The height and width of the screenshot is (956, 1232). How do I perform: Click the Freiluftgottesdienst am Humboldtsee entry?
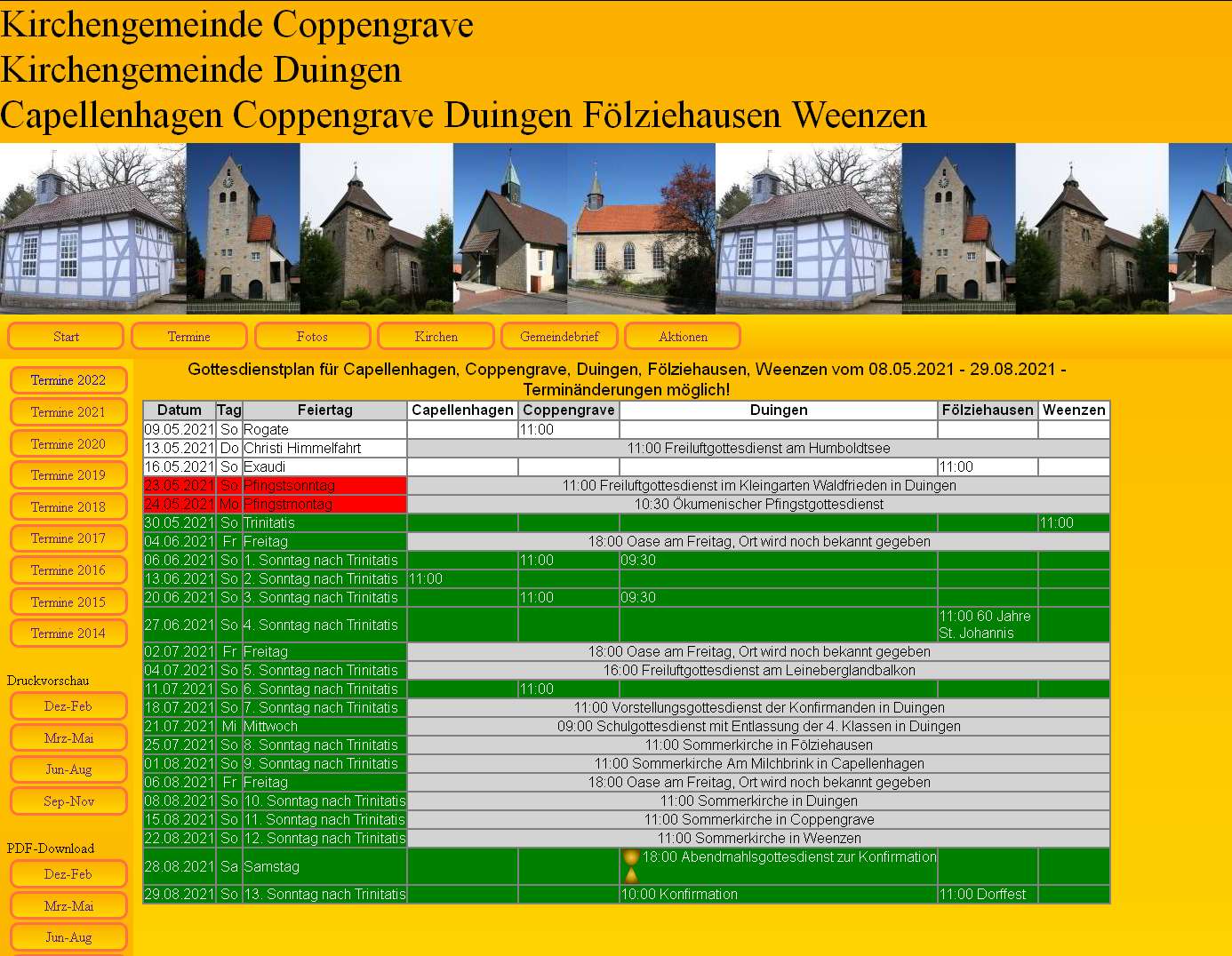[758, 448]
